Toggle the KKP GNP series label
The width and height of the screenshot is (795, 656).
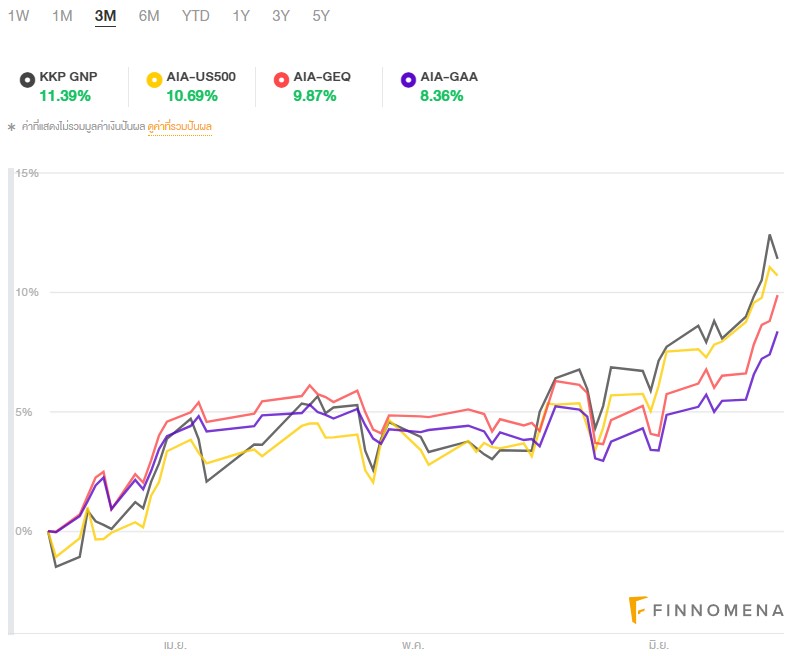[x=68, y=77]
